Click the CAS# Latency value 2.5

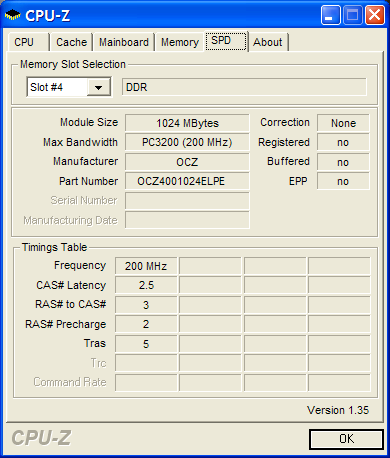(146, 285)
